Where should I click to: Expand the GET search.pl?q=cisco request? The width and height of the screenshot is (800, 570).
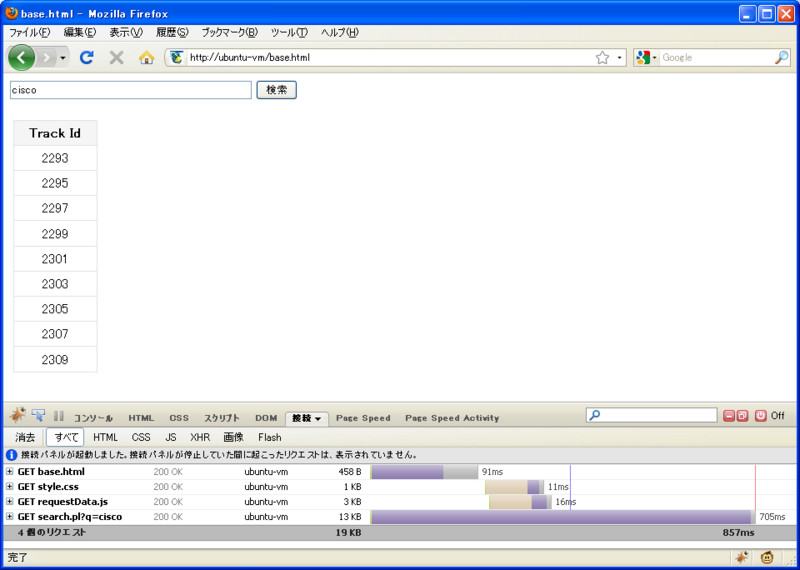point(10,517)
